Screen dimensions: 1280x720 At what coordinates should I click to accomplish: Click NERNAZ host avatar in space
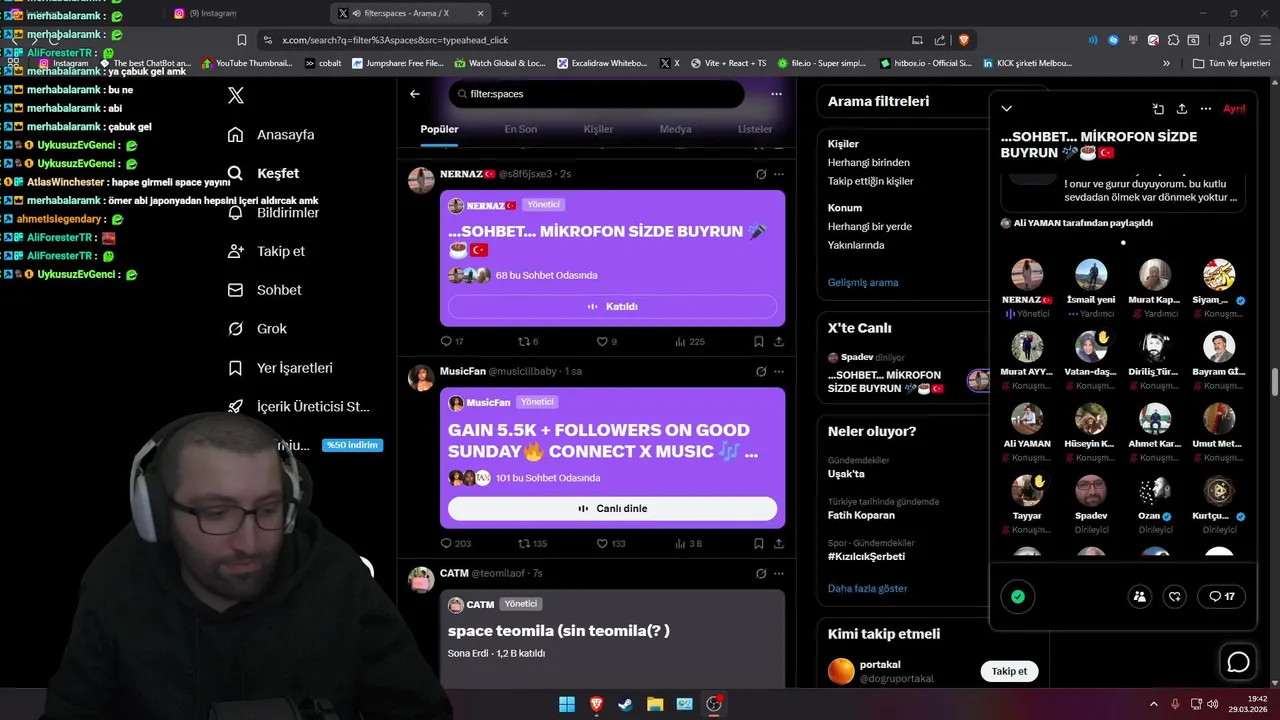[1027, 275]
